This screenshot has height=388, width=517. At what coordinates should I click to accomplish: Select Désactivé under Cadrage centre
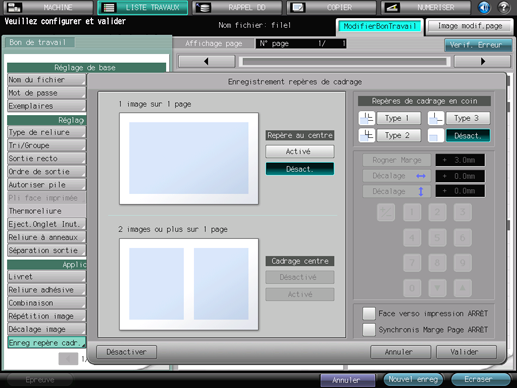coord(300,277)
